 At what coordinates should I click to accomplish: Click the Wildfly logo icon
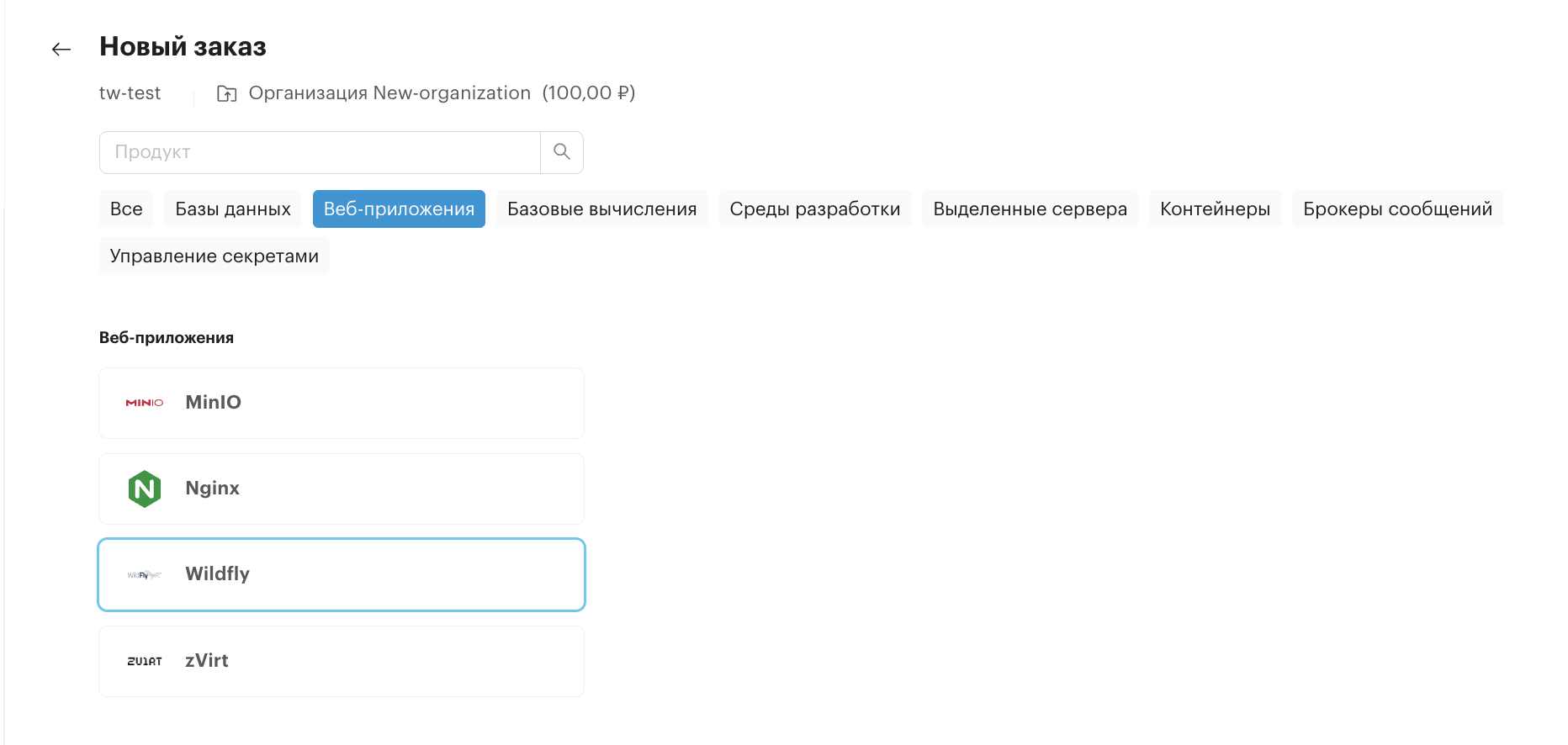(145, 575)
